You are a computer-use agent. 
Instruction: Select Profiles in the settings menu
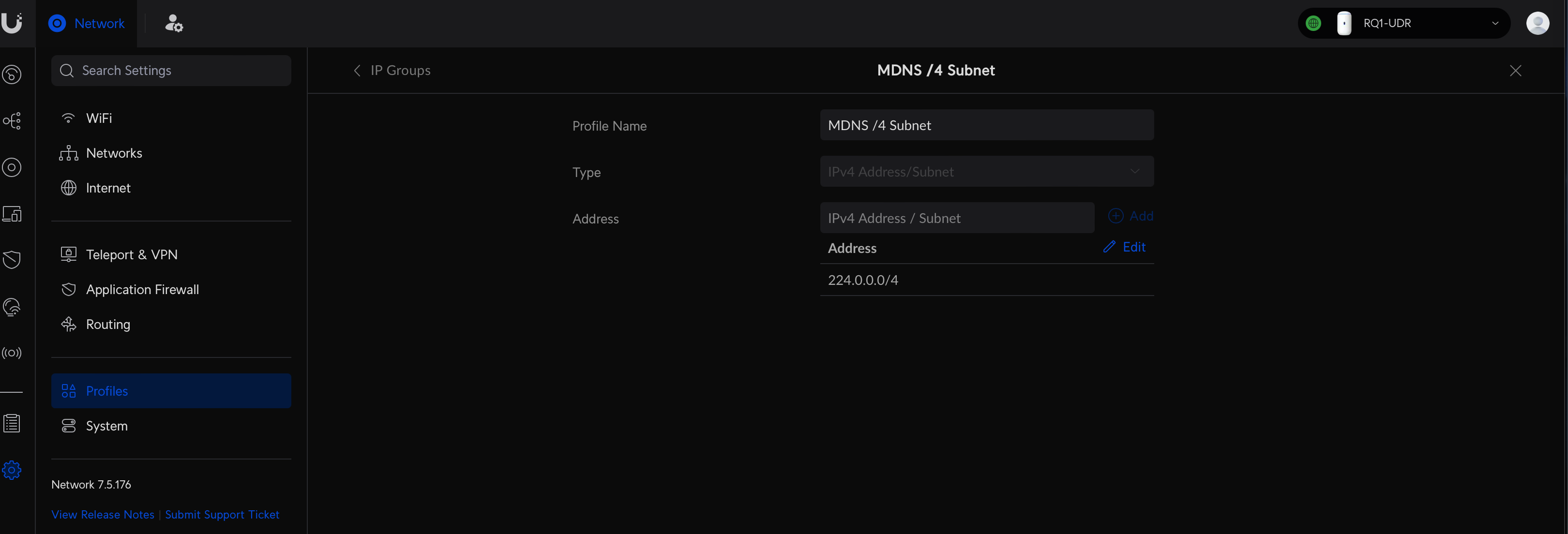coord(106,390)
